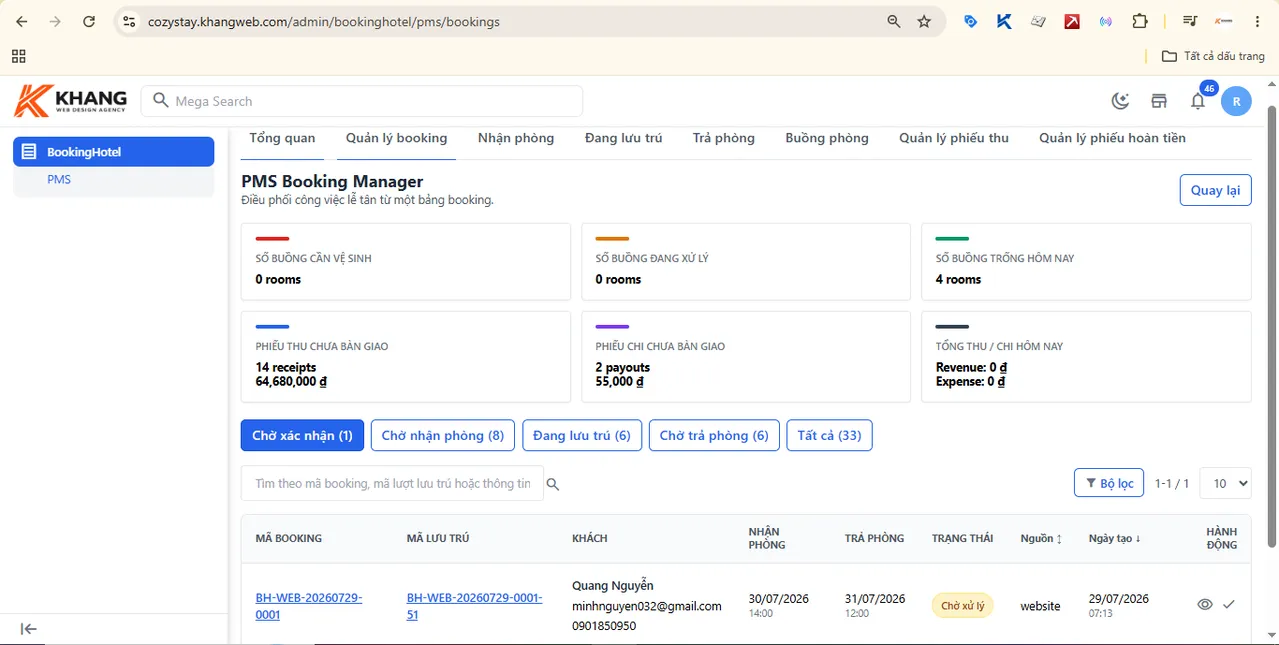Open the Chrome extensions puzzle icon
Image resolution: width=1279 pixels, height=645 pixels.
pyautogui.click(x=1140, y=21)
